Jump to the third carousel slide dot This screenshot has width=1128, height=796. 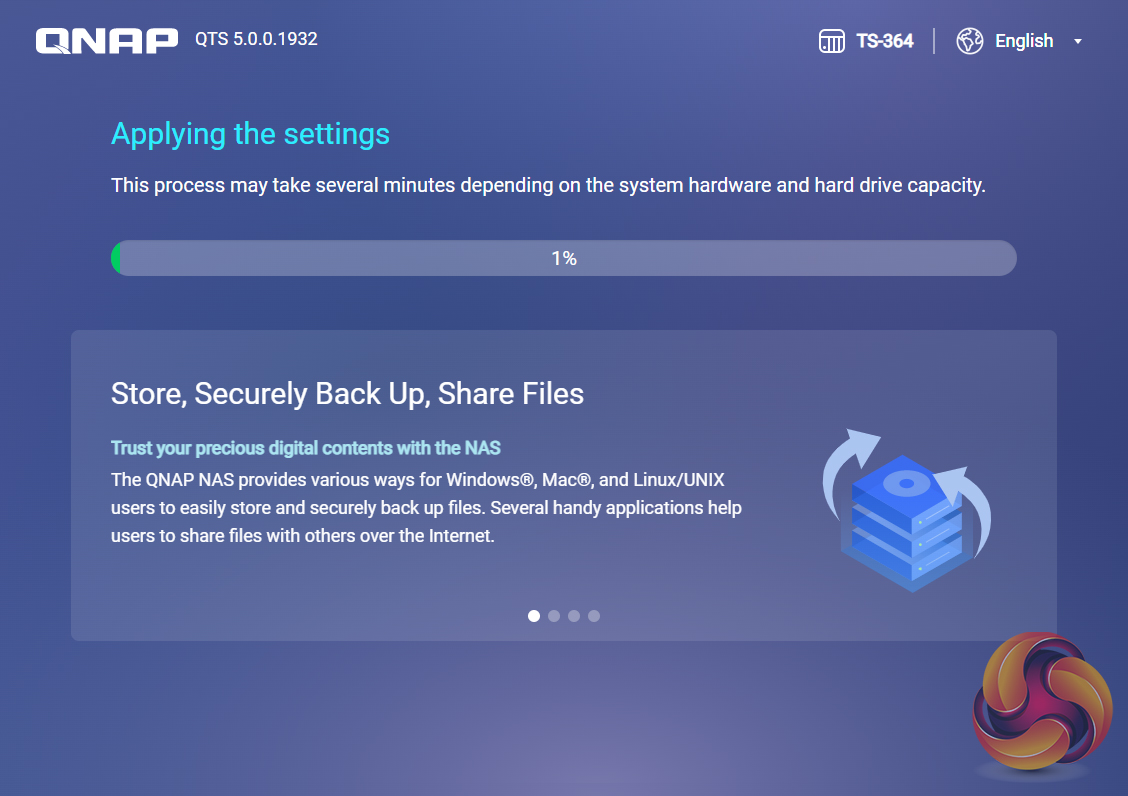574,616
